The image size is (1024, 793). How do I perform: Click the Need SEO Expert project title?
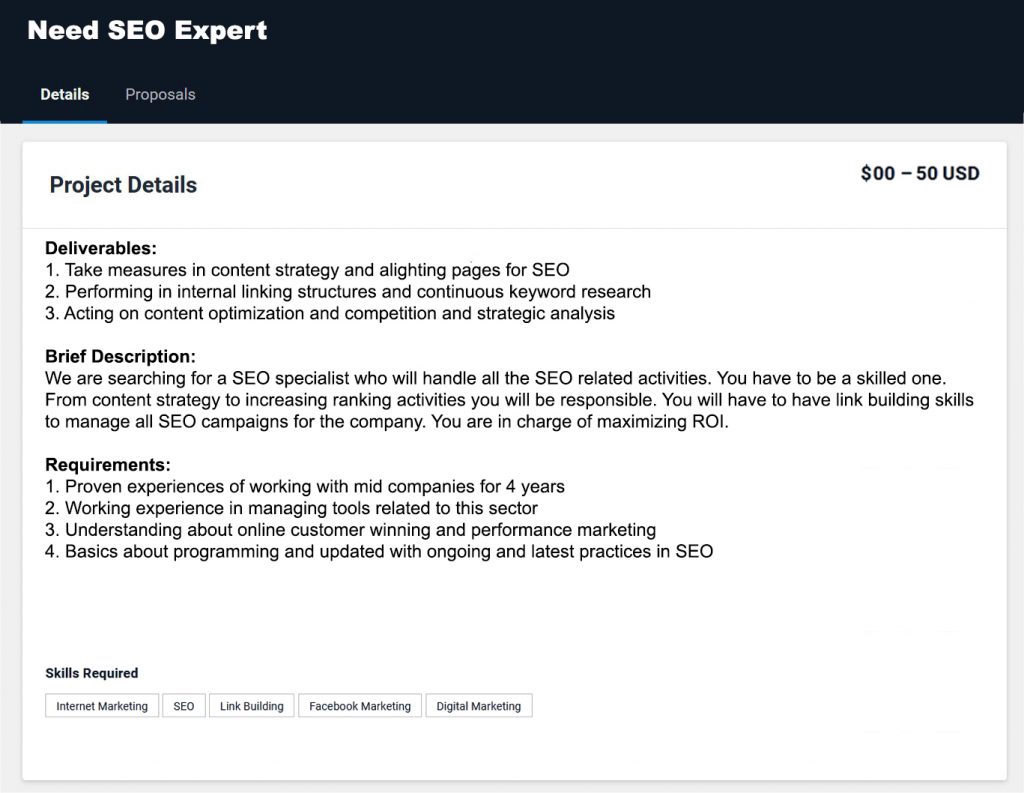[147, 30]
